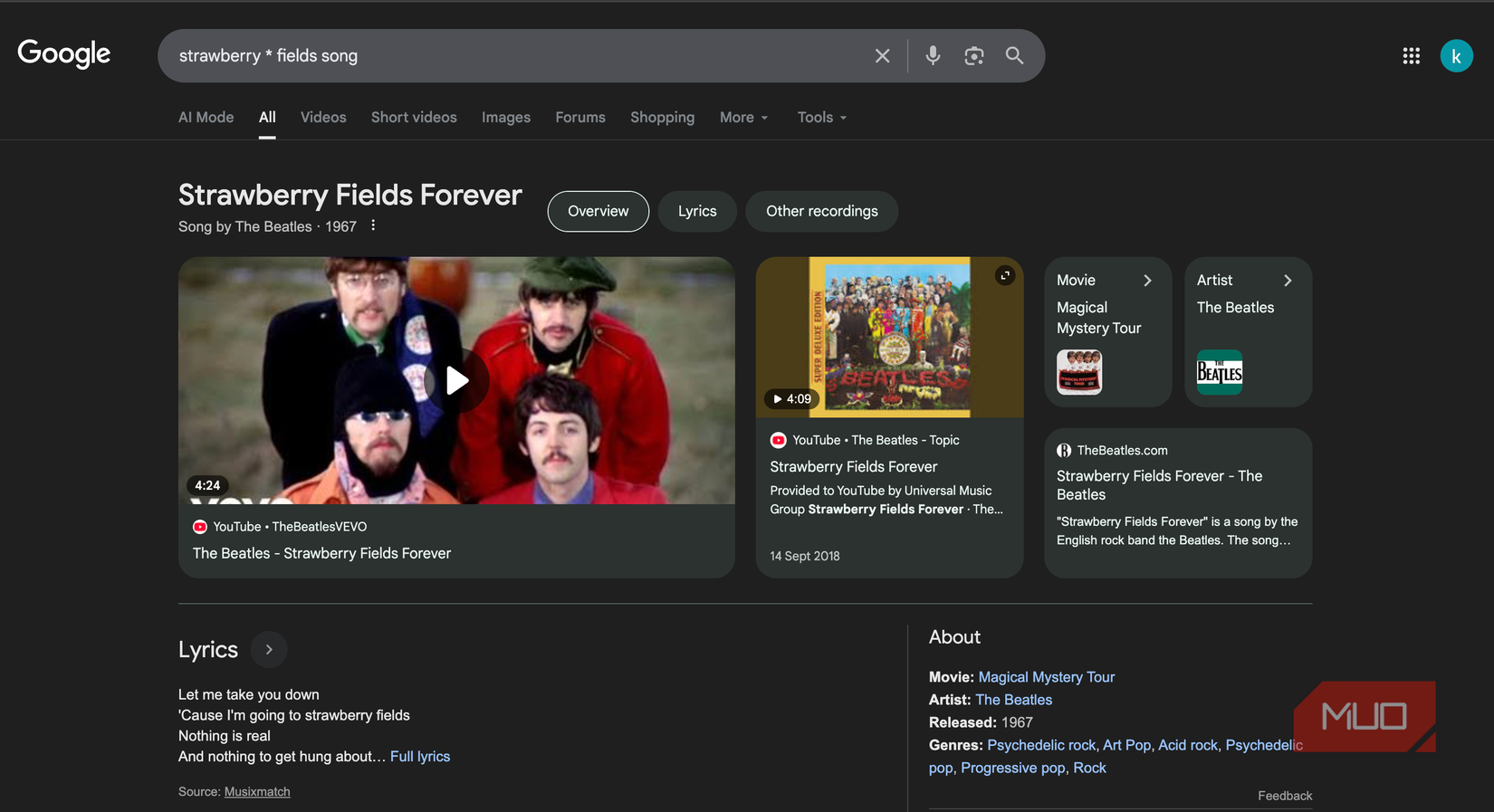Clear the search box text
The width and height of the screenshot is (1494, 812).
(882, 56)
